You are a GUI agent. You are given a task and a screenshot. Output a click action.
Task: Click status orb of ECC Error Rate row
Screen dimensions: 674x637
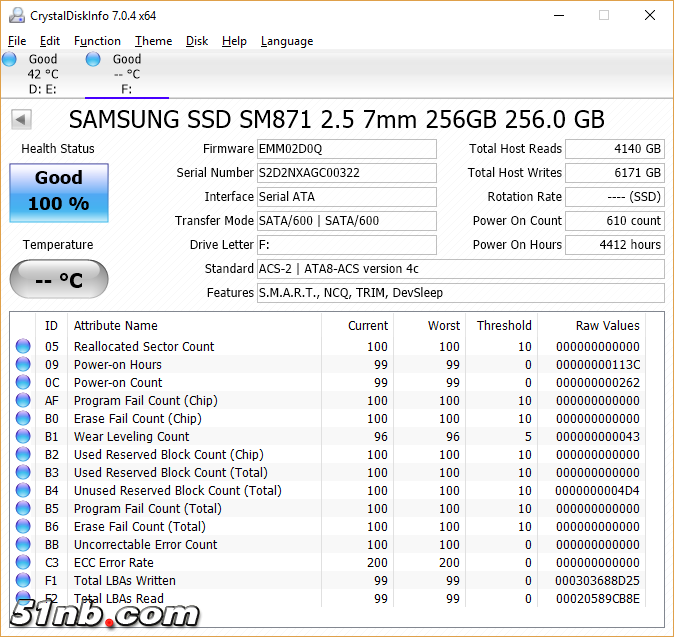click(x=23, y=563)
